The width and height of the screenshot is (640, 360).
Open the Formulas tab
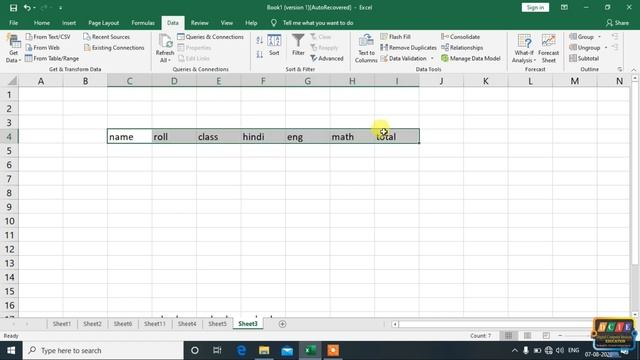click(x=143, y=23)
